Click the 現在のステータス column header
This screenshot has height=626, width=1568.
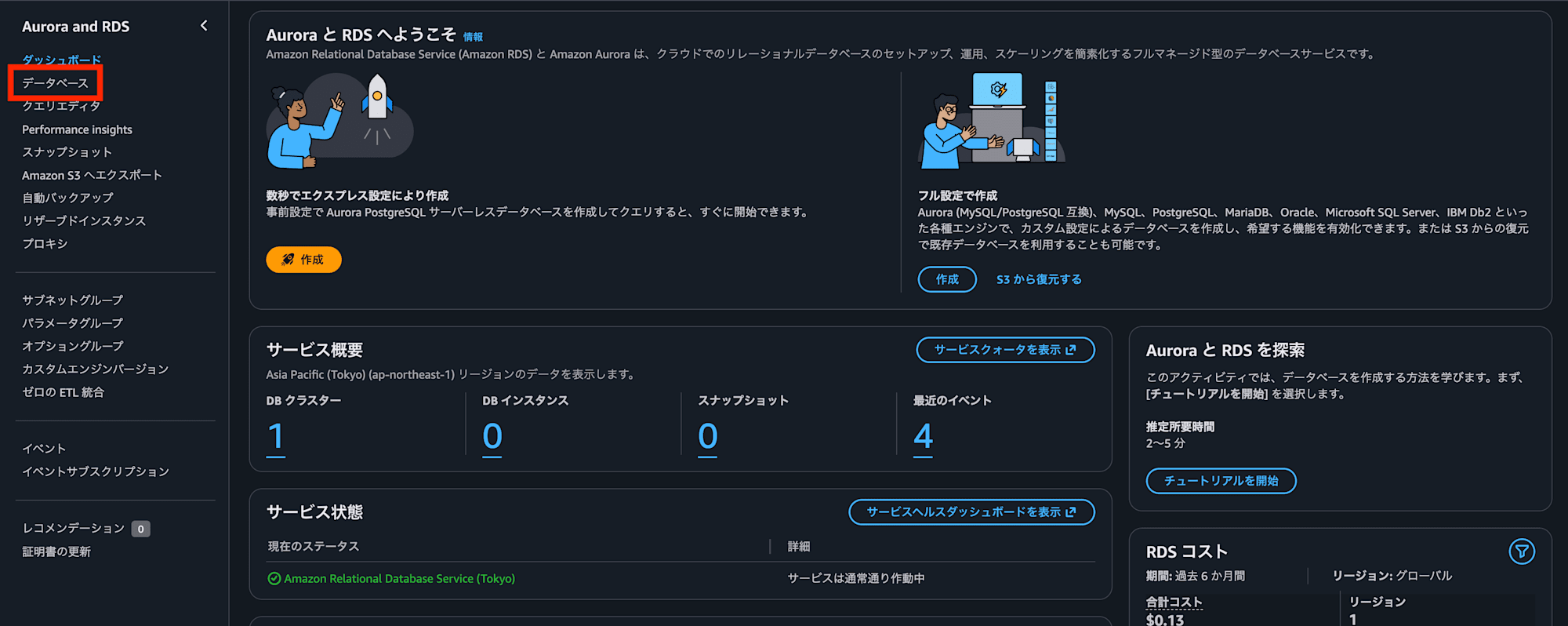pyautogui.click(x=313, y=547)
